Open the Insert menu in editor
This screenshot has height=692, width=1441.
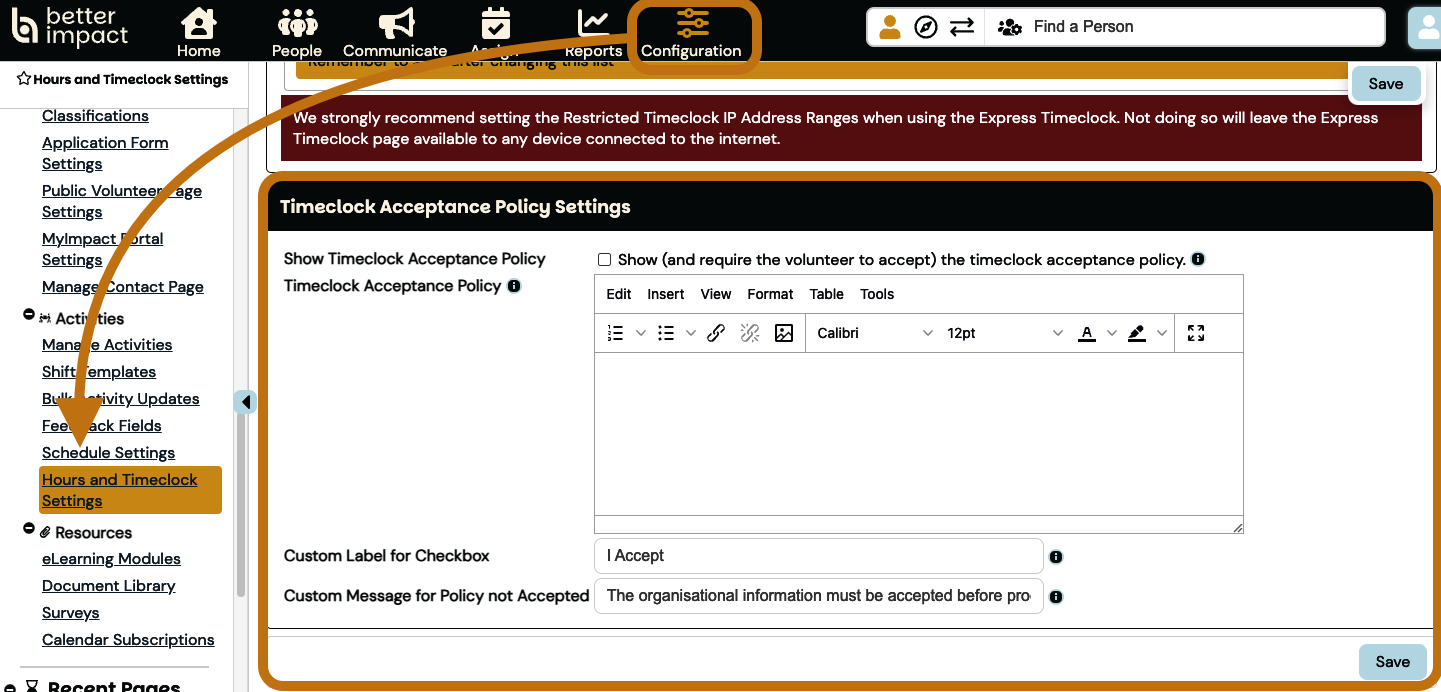point(665,294)
